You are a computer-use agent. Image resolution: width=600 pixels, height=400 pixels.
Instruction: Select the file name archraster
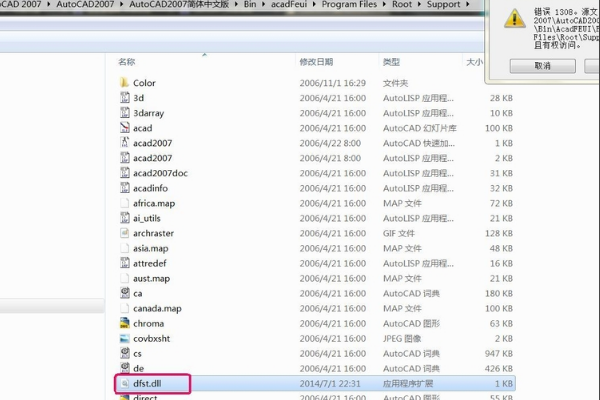click(x=153, y=233)
